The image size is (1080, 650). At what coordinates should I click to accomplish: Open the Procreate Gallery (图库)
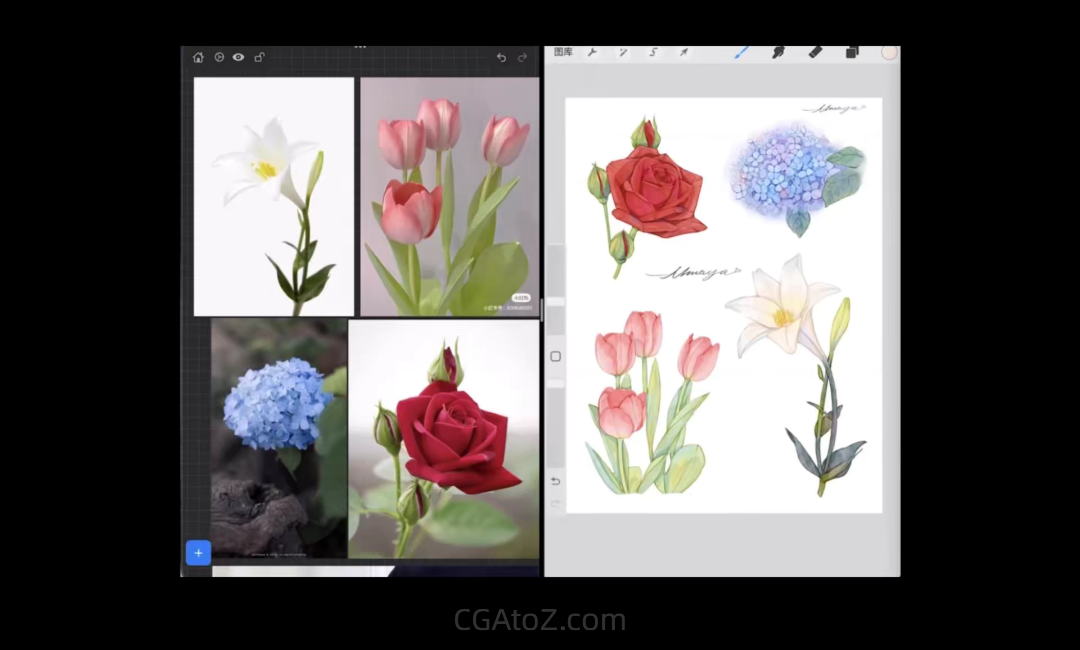click(563, 52)
